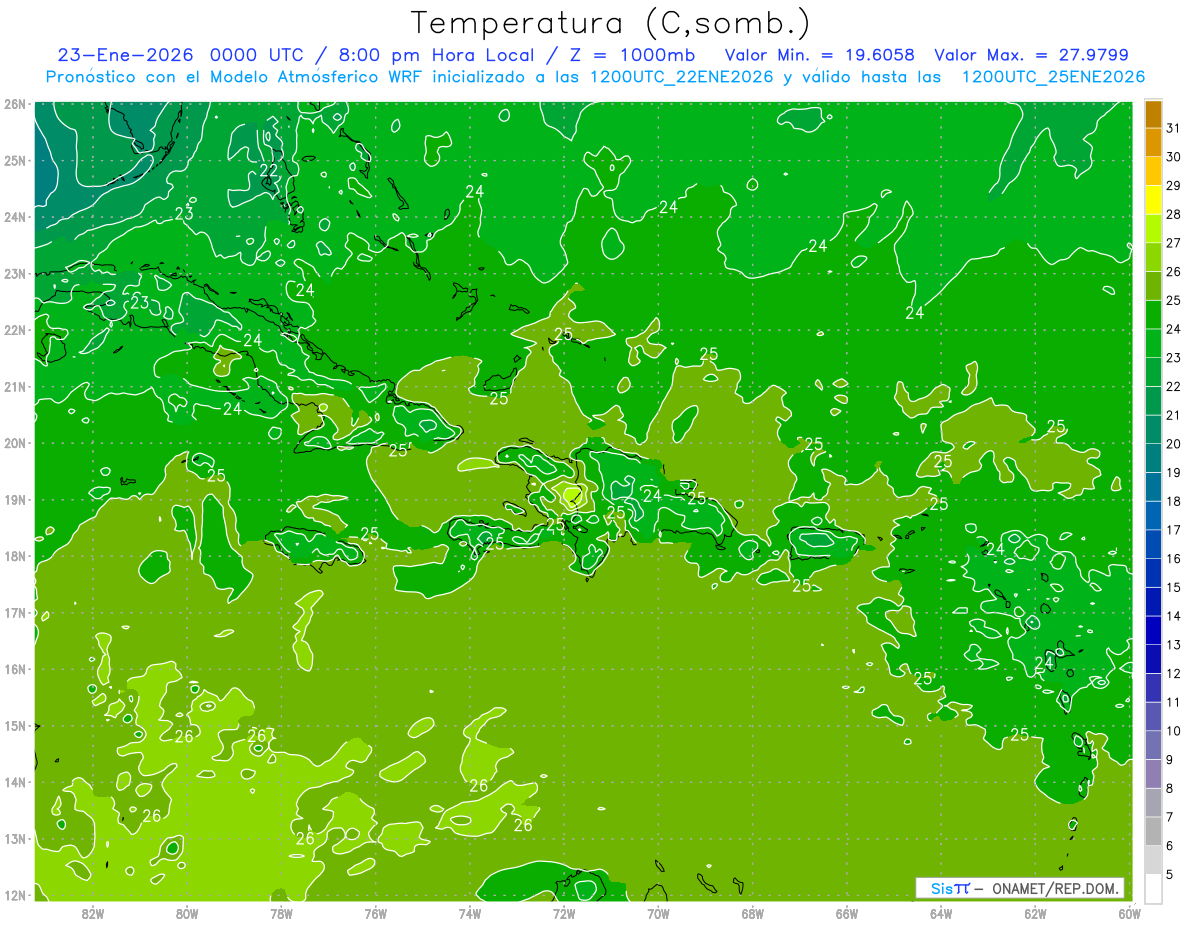
Task: Pick the teal legend swatch between 19 and 20
Action: point(1153,458)
